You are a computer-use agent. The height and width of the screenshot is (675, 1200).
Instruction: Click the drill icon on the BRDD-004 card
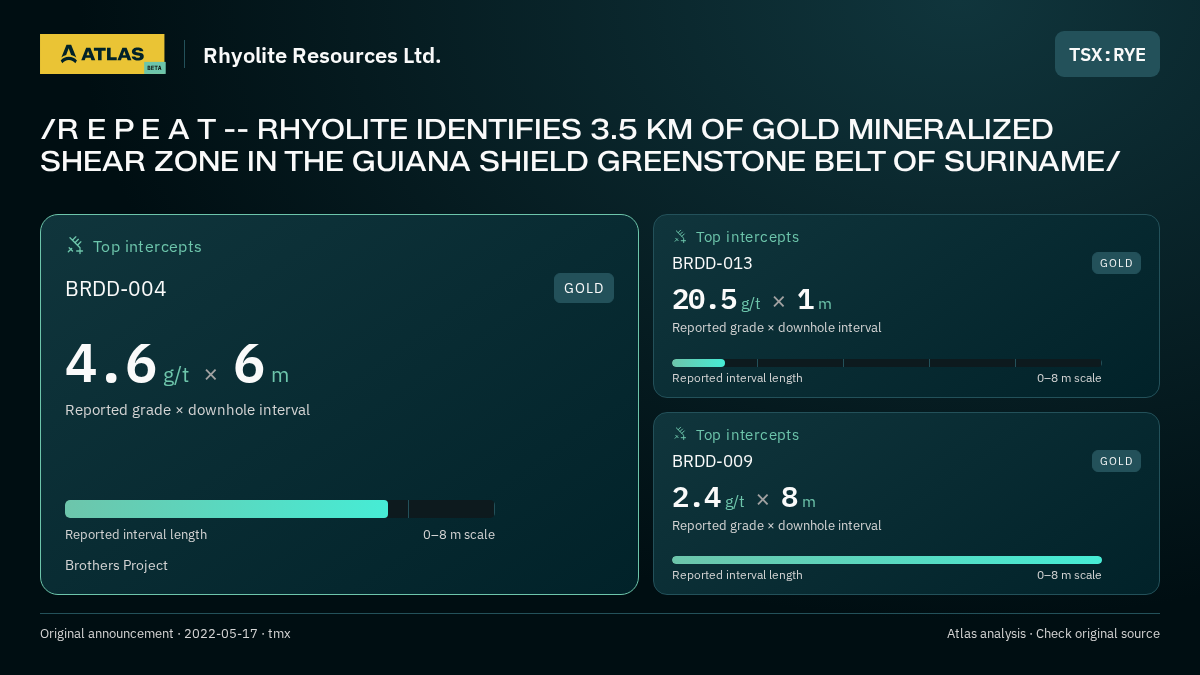tap(75, 245)
